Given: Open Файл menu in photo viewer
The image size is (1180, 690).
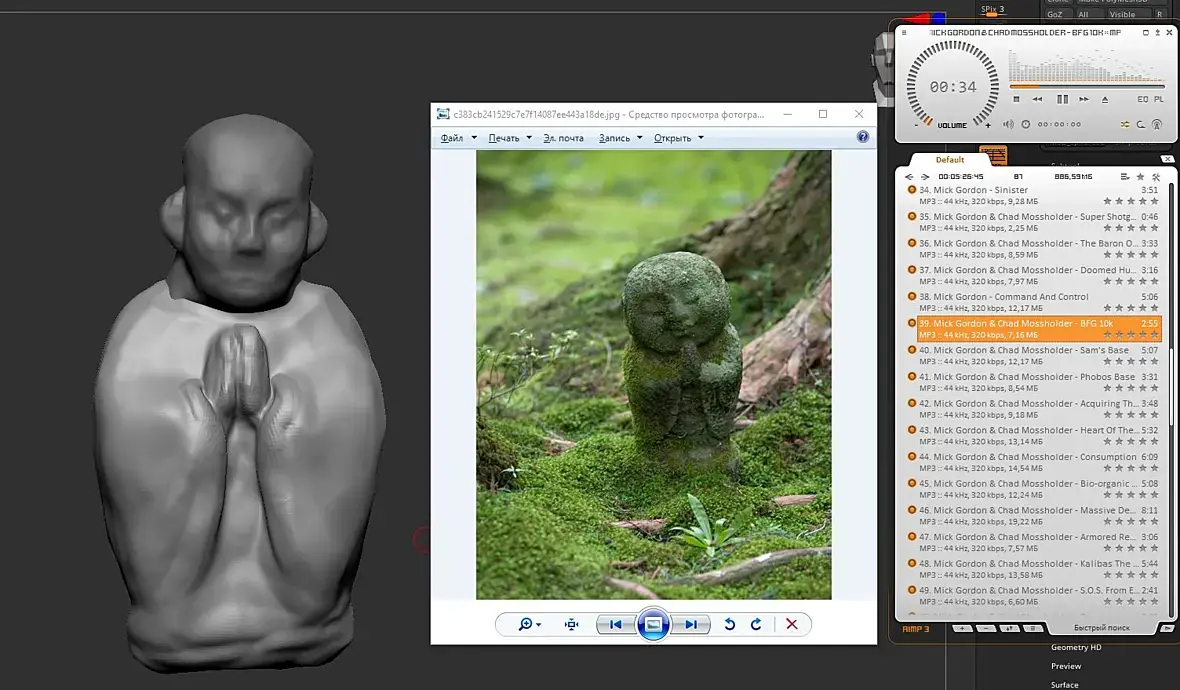Looking at the screenshot, I should (452, 138).
